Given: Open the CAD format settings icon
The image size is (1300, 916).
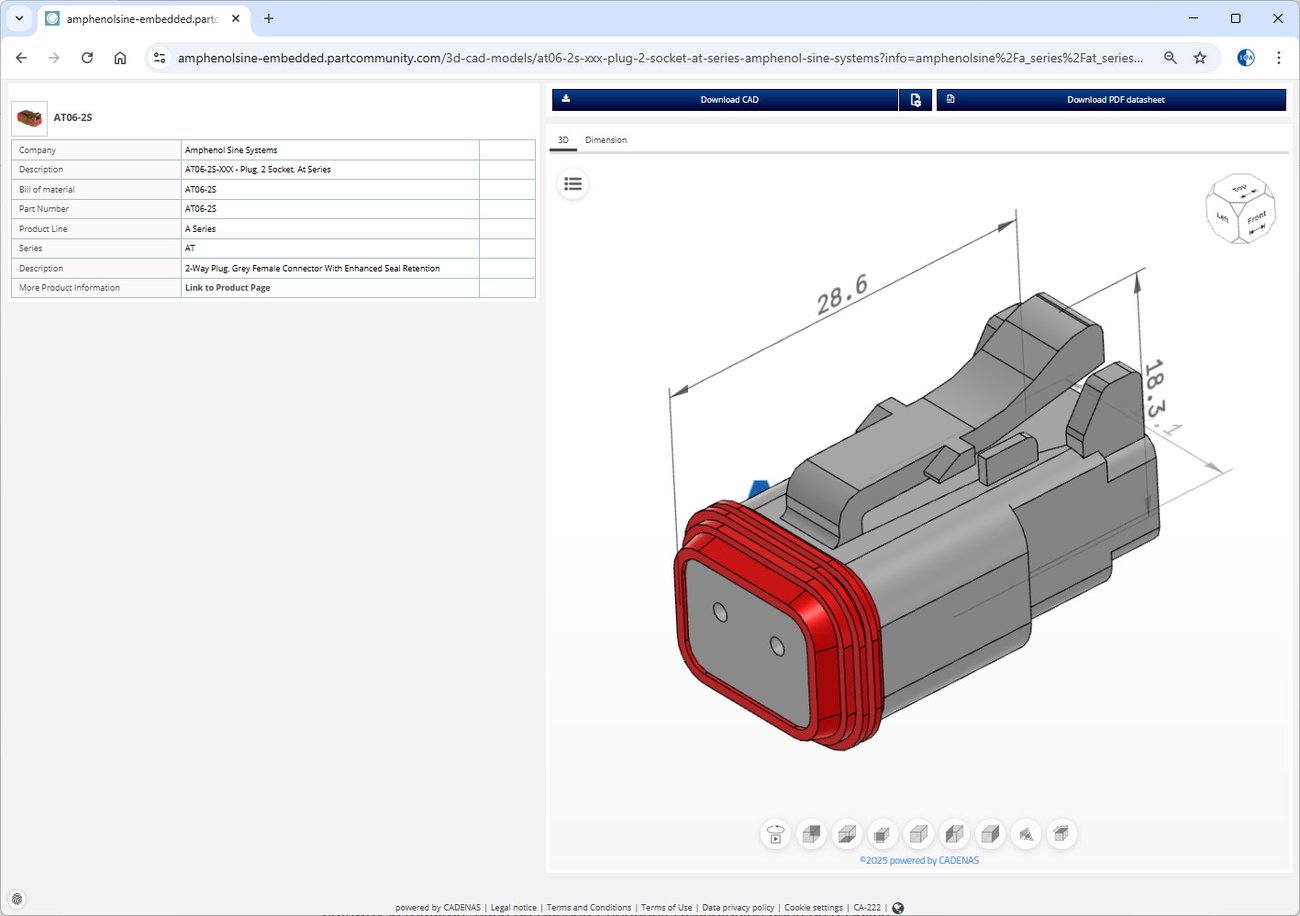Looking at the screenshot, I should (915, 100).
